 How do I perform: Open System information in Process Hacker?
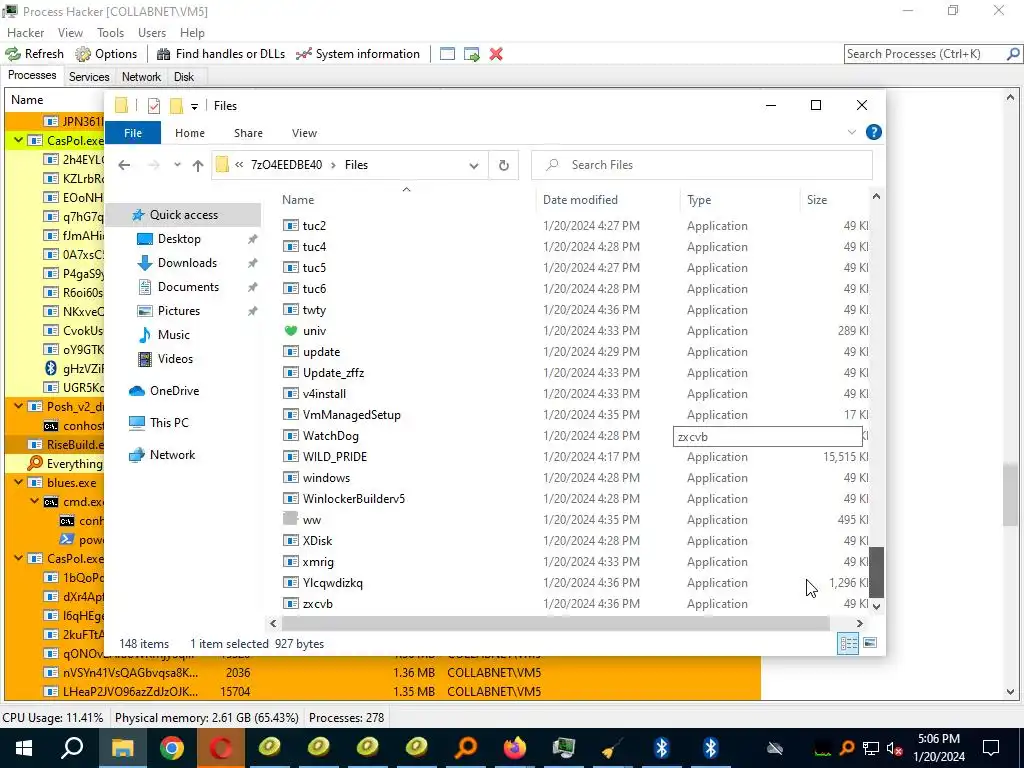[x=358, y=54]
